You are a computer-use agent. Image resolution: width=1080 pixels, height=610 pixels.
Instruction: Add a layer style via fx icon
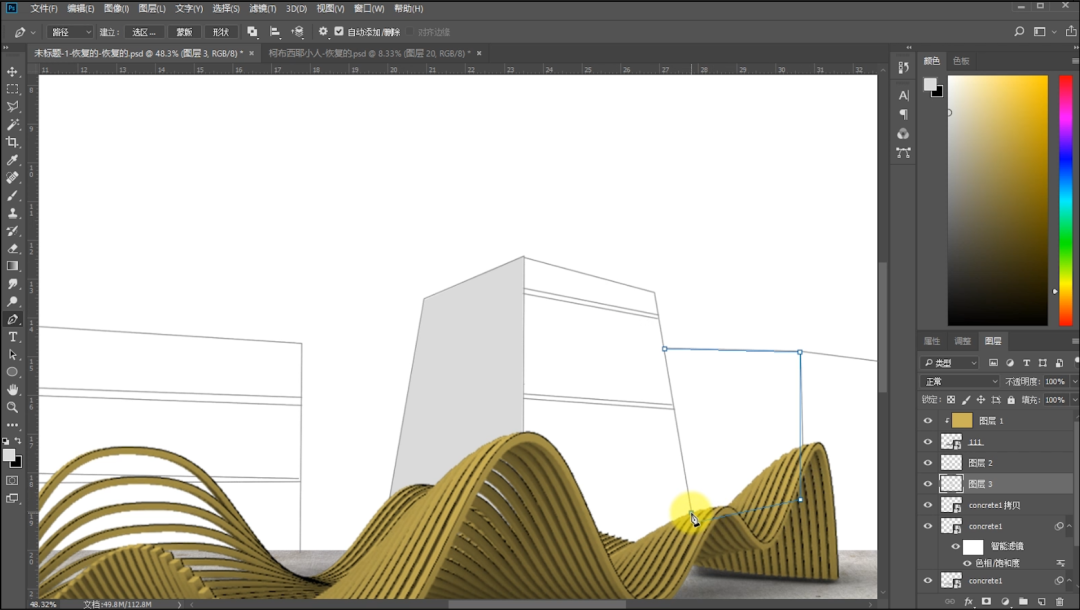click(x=968, y=602)
